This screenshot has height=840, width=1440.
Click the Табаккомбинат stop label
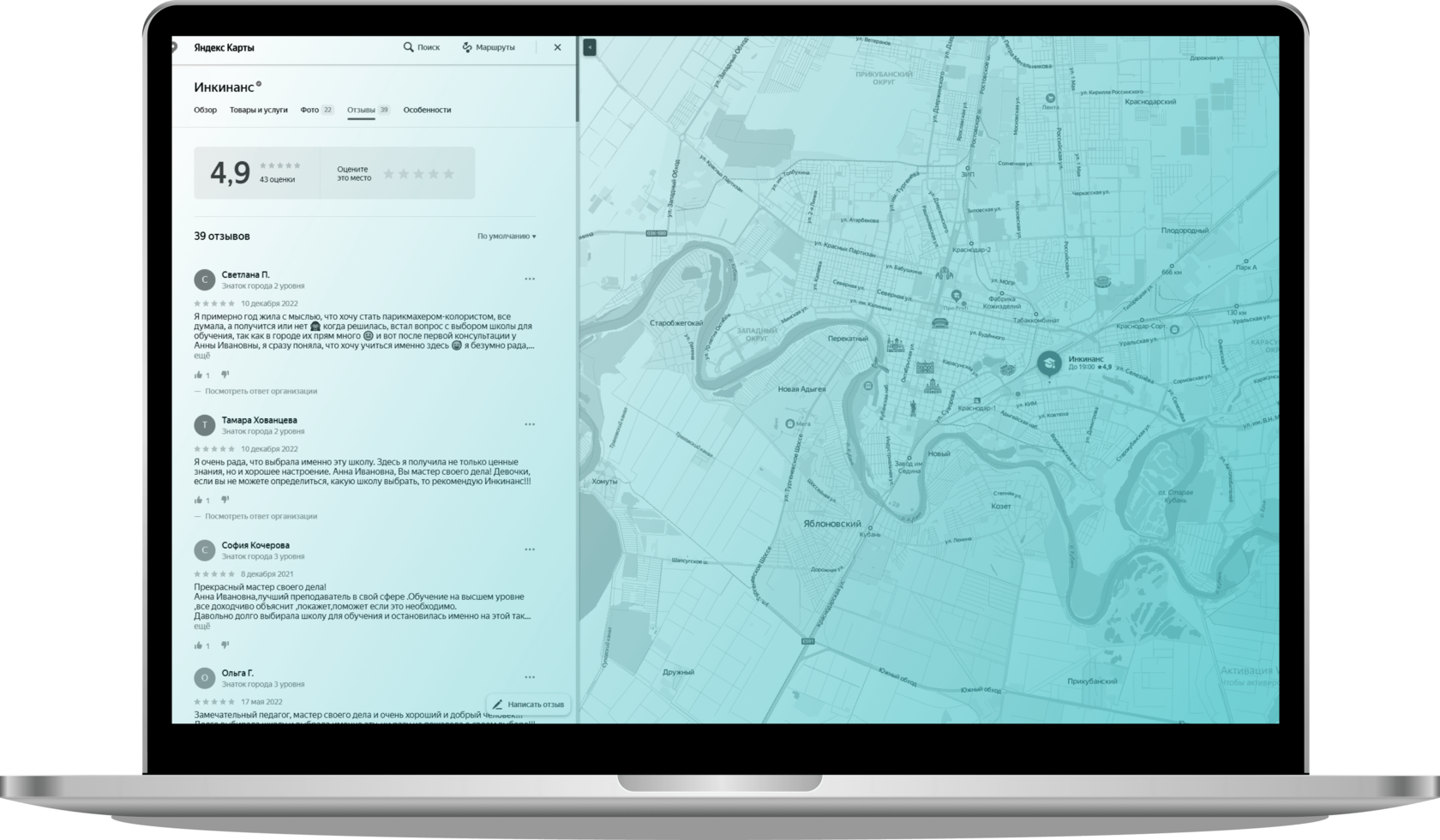tap(1035, 321)
